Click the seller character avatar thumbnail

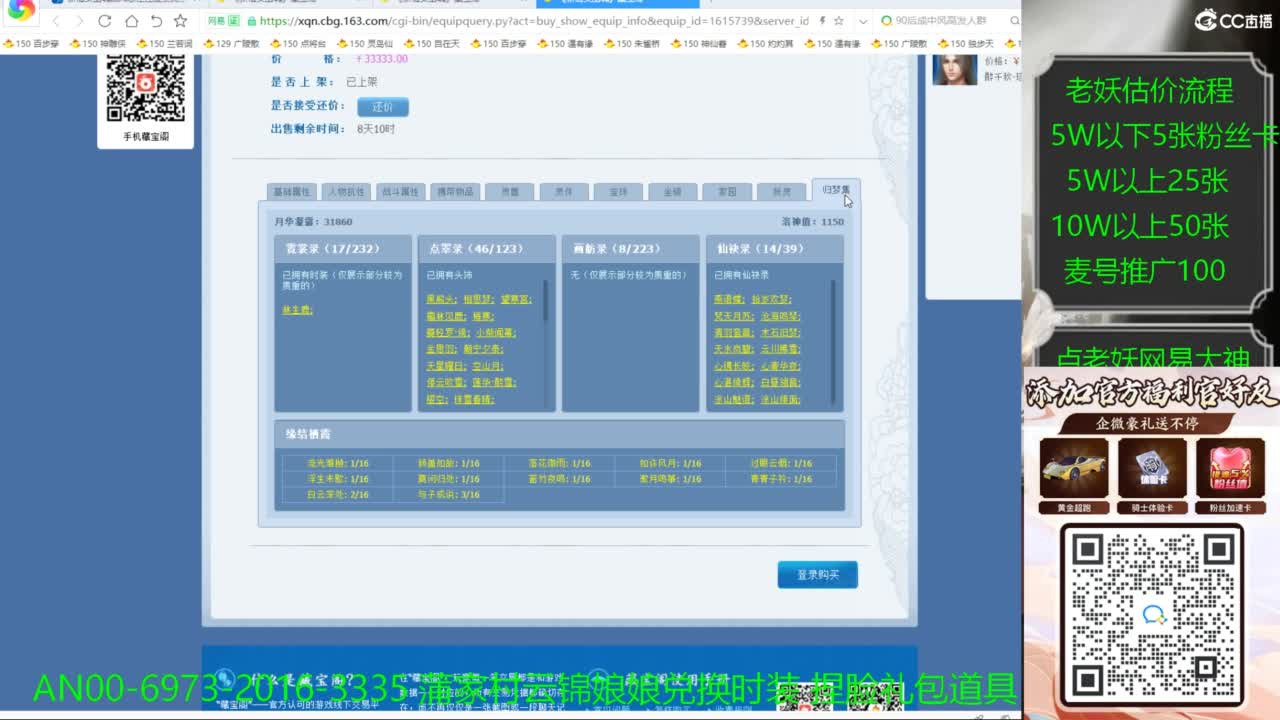point(955,69)
